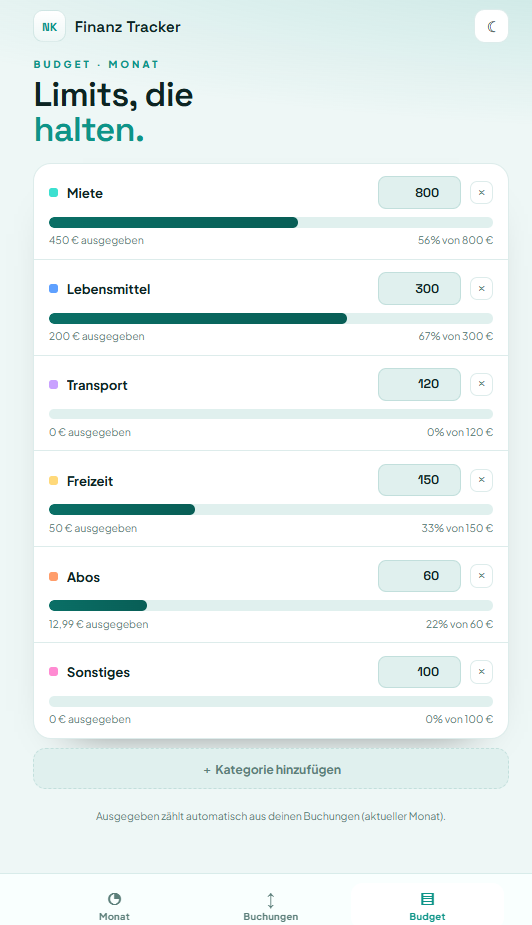Delete the Freizeit category

click(x=481, y=480)
